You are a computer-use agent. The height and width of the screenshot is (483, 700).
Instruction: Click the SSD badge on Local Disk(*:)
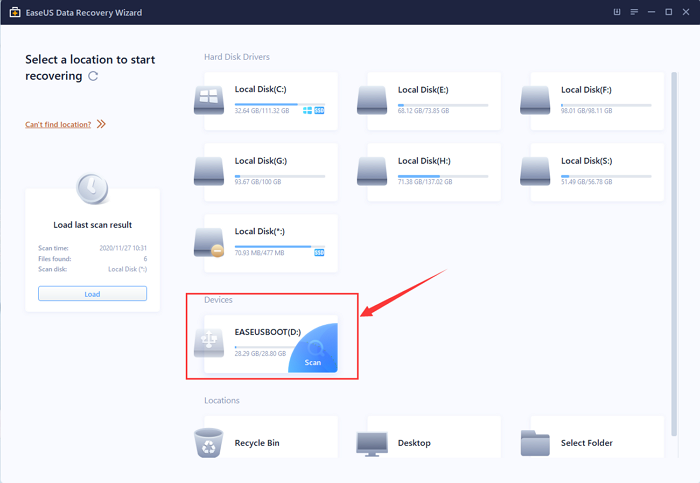(x=319, y=253)
